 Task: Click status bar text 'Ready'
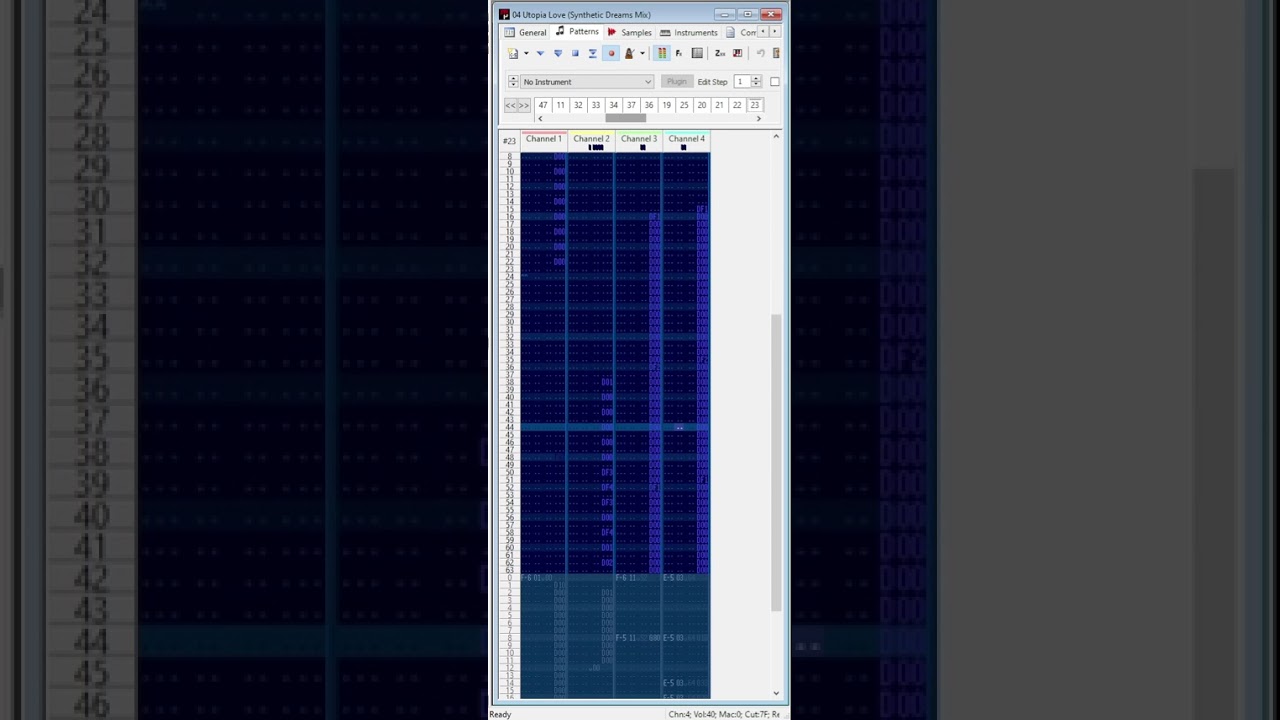500,714
